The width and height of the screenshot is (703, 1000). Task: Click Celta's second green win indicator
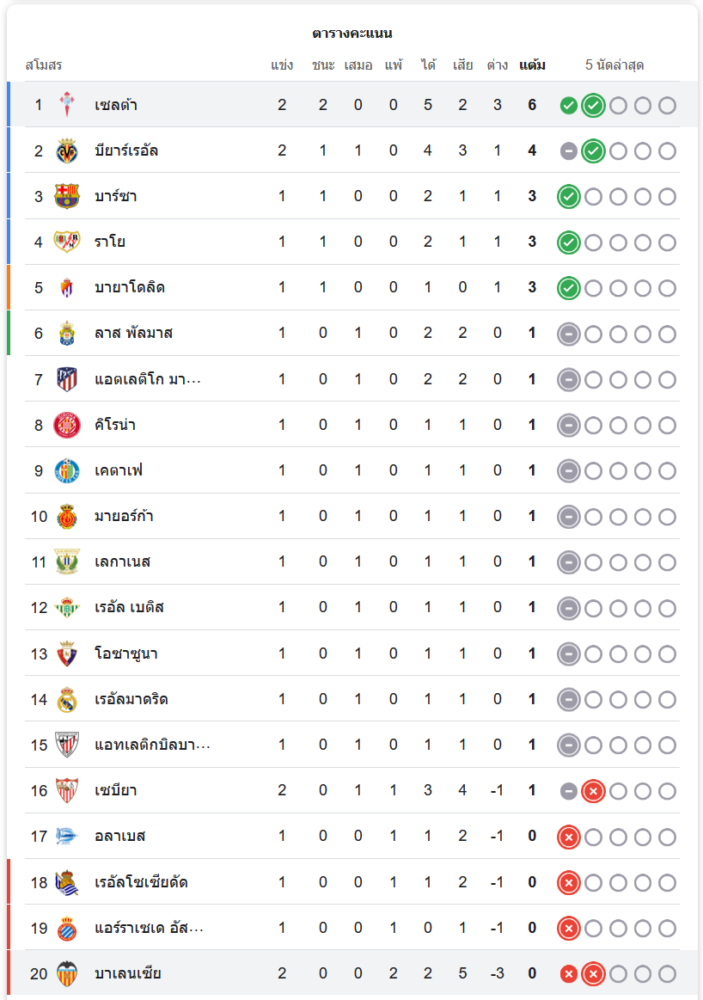click(593, 105)
